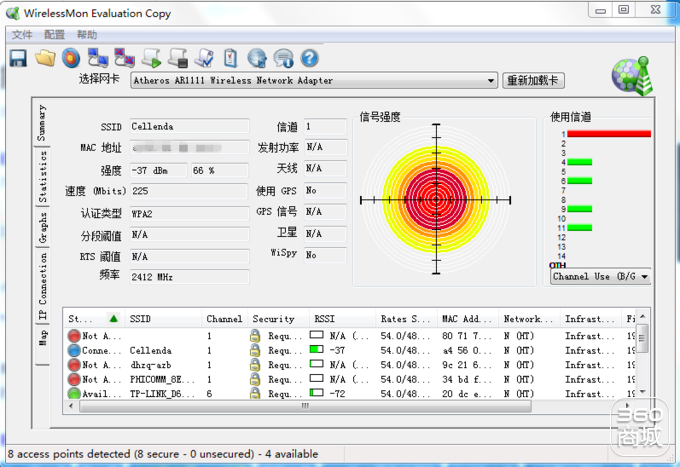This screenshot has height=467, width=680.
Task: Click the start logging green arrow icon
Action: tap(151, 58)
